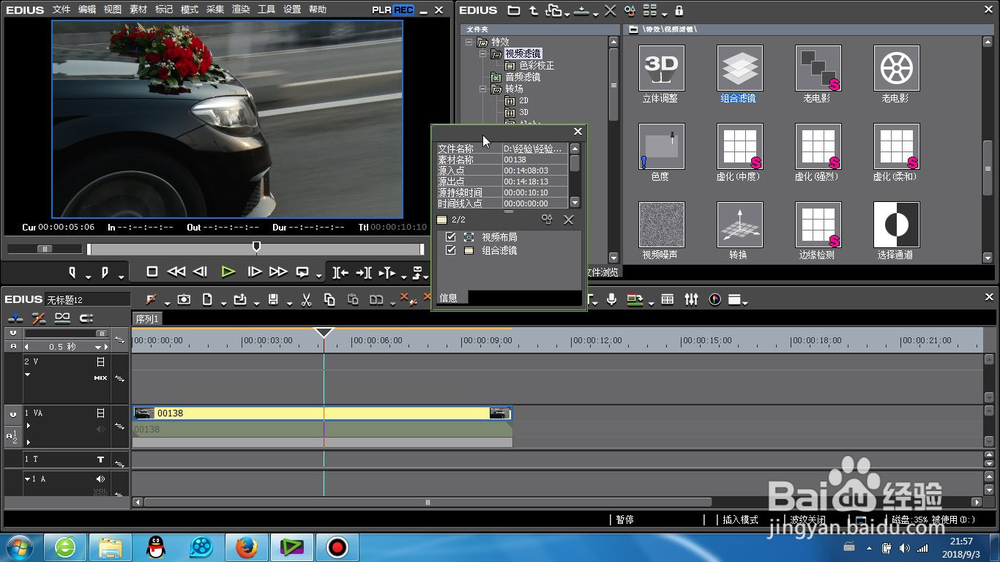Click the timeline horizontal scrollbar

tap(427, 502)
